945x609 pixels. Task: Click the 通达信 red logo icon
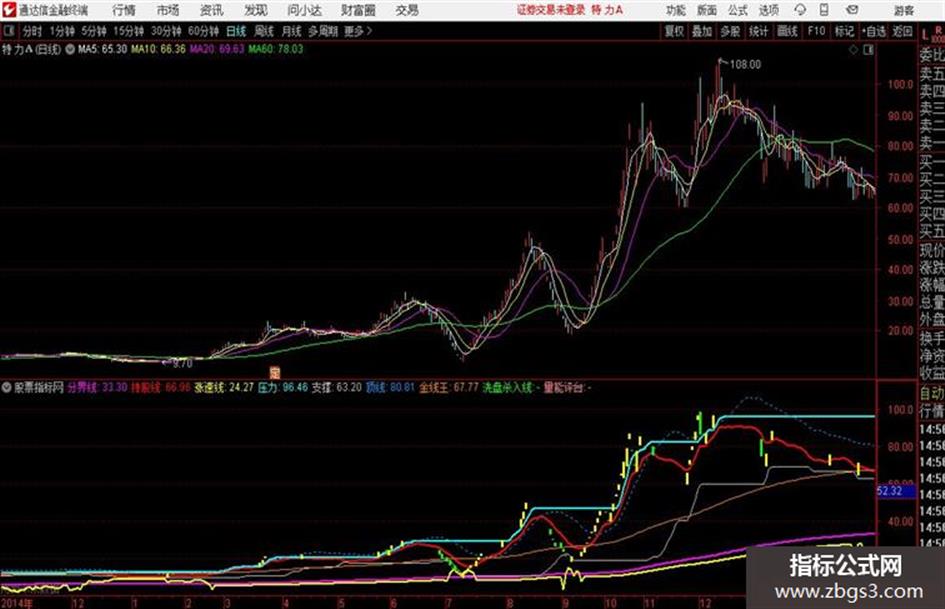[x=8, y=10]
